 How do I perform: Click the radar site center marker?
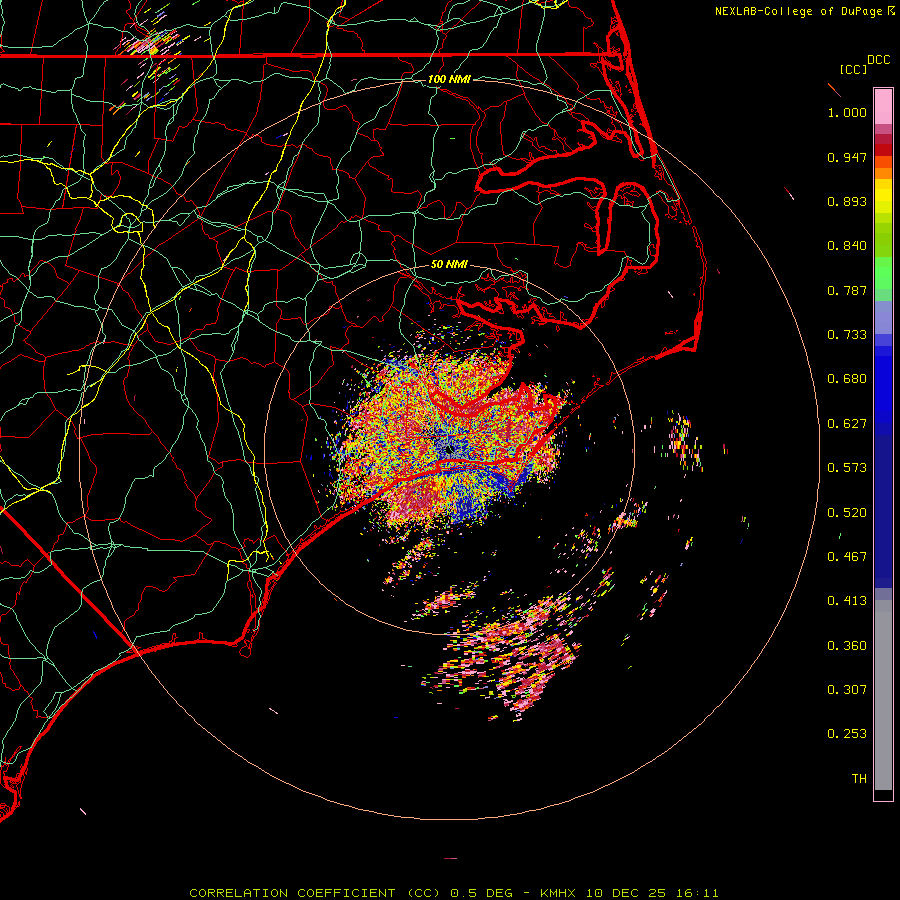click(x=449, y=450)
